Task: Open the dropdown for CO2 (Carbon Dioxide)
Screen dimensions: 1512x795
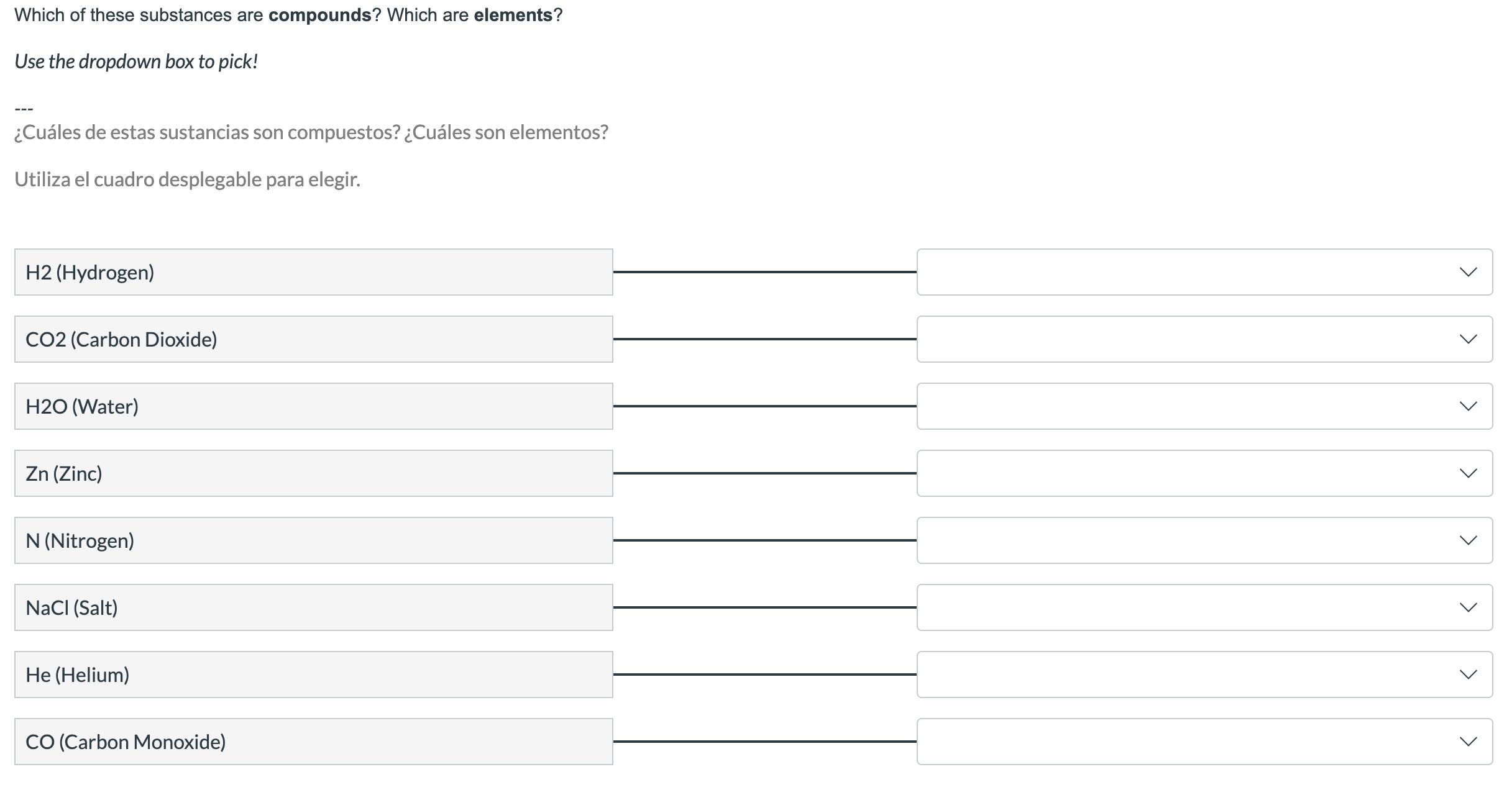Action: (1204, 339)
